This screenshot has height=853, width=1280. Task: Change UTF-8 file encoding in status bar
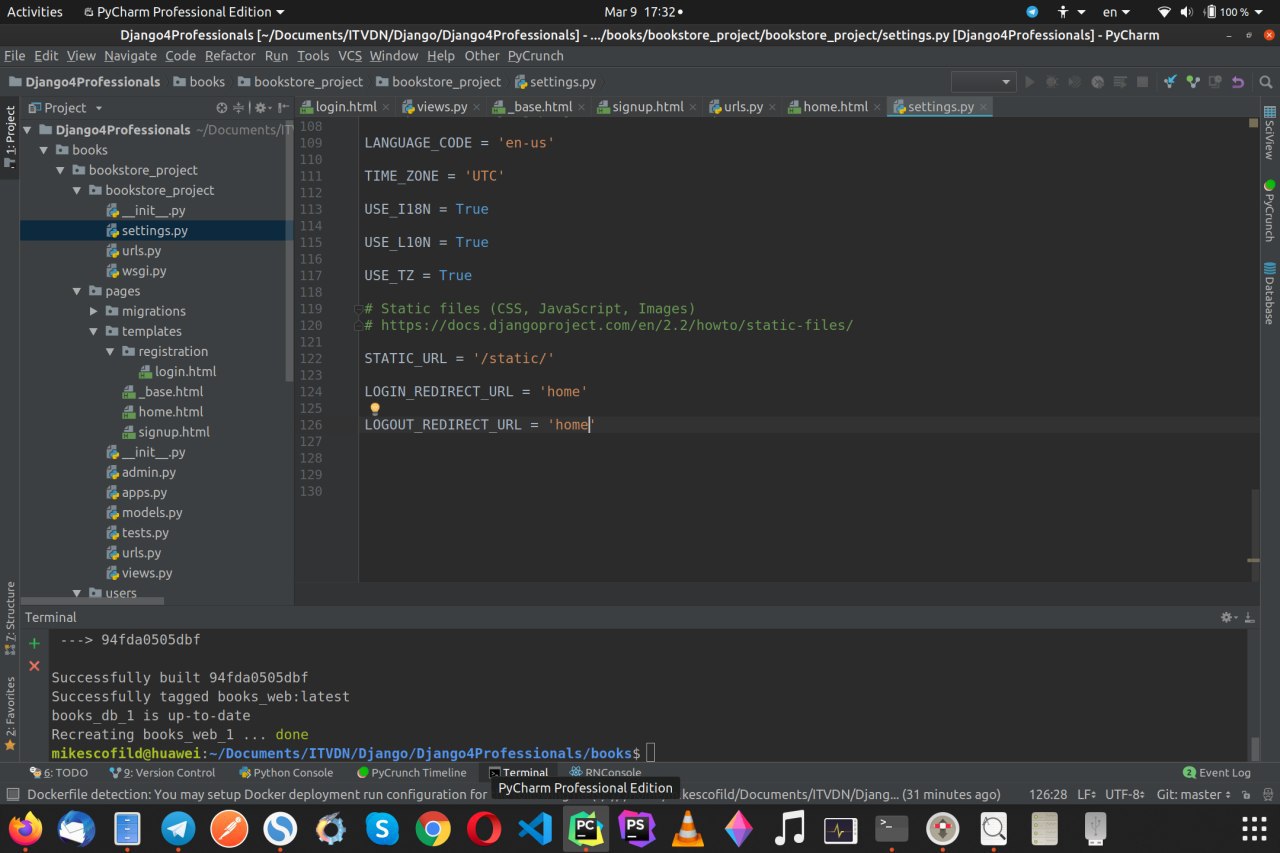(1125, 795)
